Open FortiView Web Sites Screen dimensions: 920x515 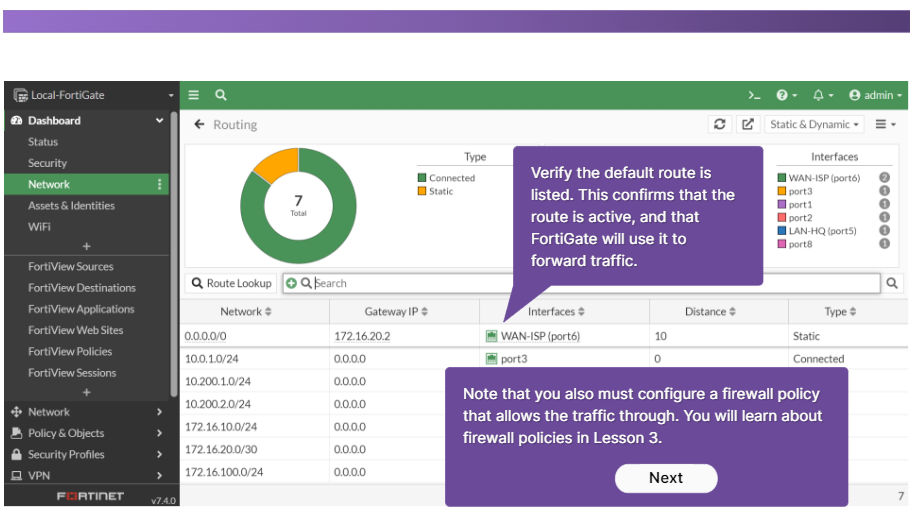tap(76, 330)
